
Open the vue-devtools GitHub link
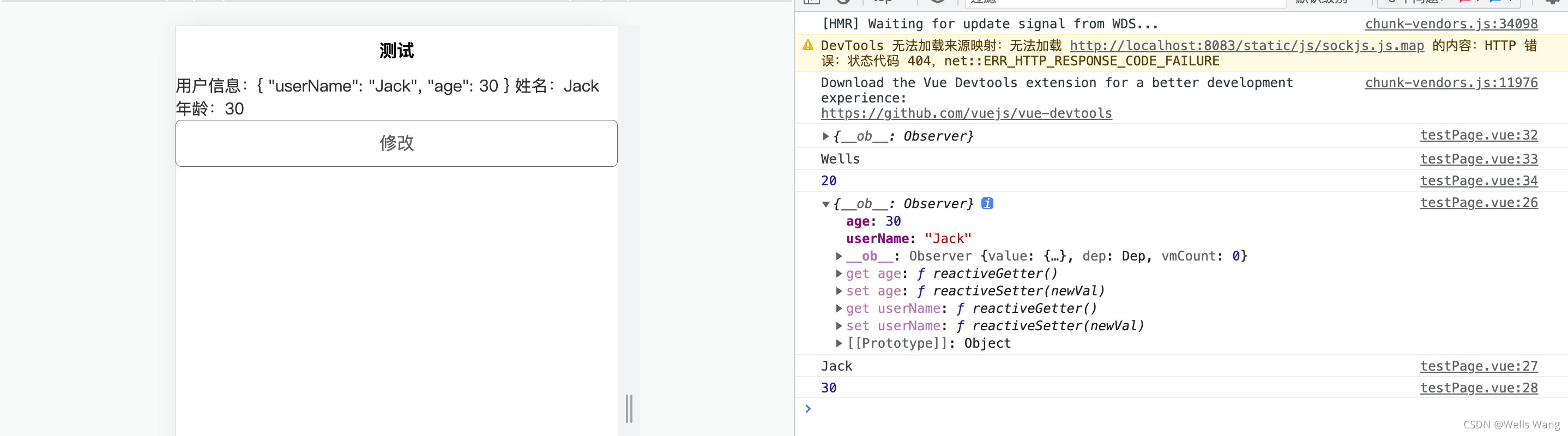point(966,113)
